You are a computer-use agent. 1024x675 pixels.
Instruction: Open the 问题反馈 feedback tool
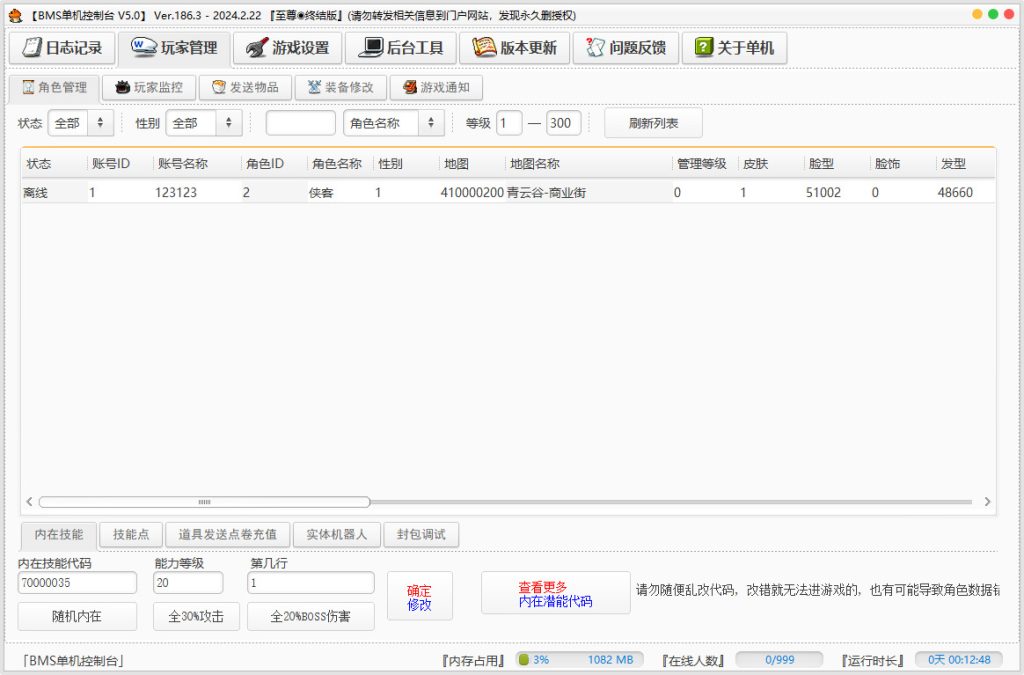625,47
